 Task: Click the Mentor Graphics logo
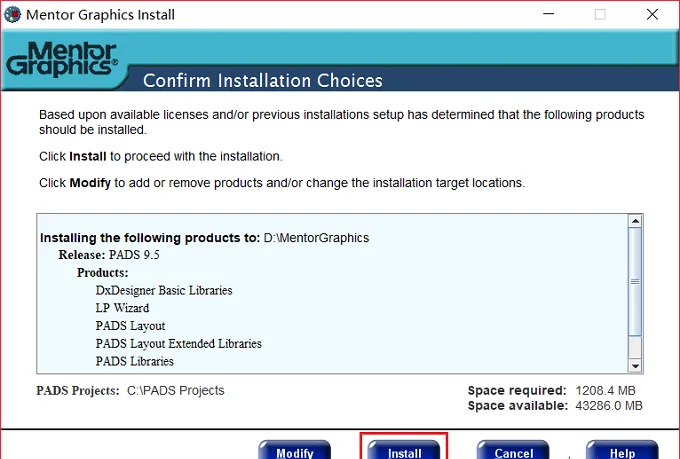coord(62,59)
